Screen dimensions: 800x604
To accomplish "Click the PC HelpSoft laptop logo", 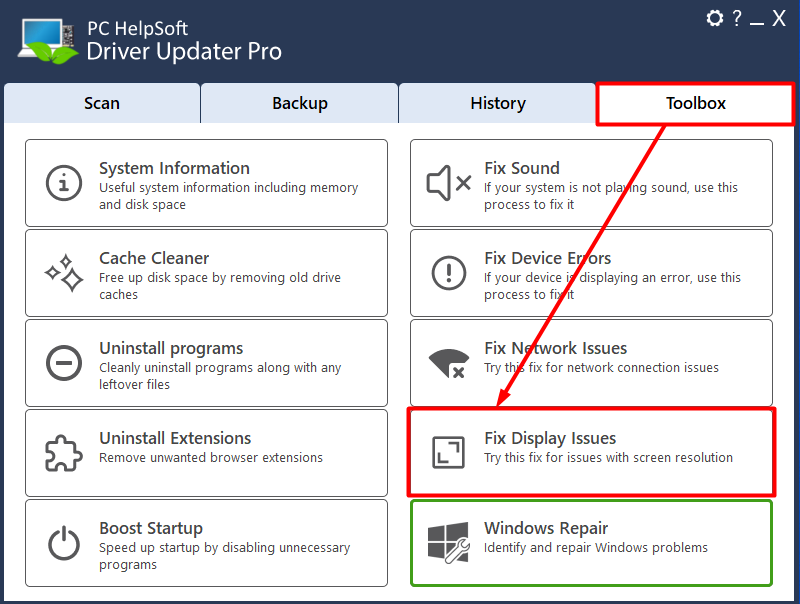I will pyautogui.click(x=48, y=41).
